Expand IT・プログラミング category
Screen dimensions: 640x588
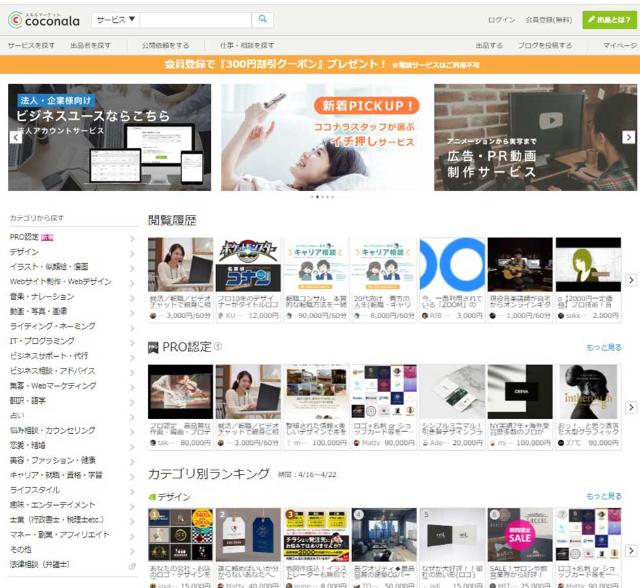[x=132, y=341]
